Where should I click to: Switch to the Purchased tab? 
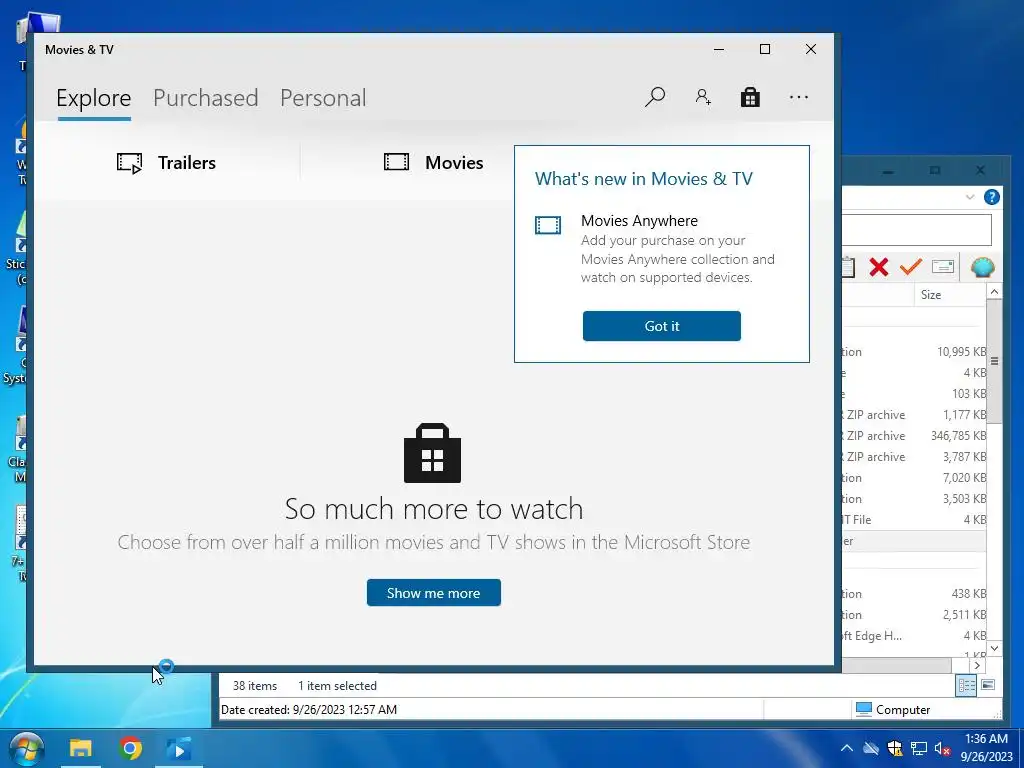[x=206, y=98]
